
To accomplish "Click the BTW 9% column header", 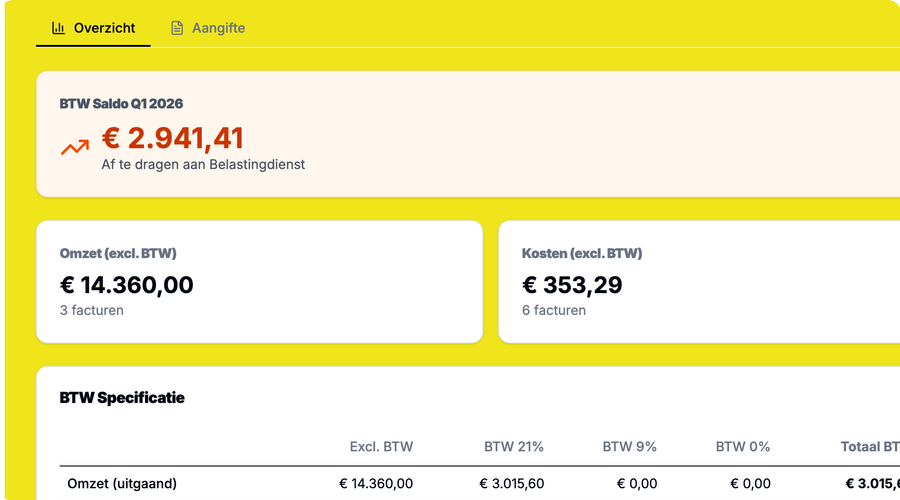I will (630, 447).
